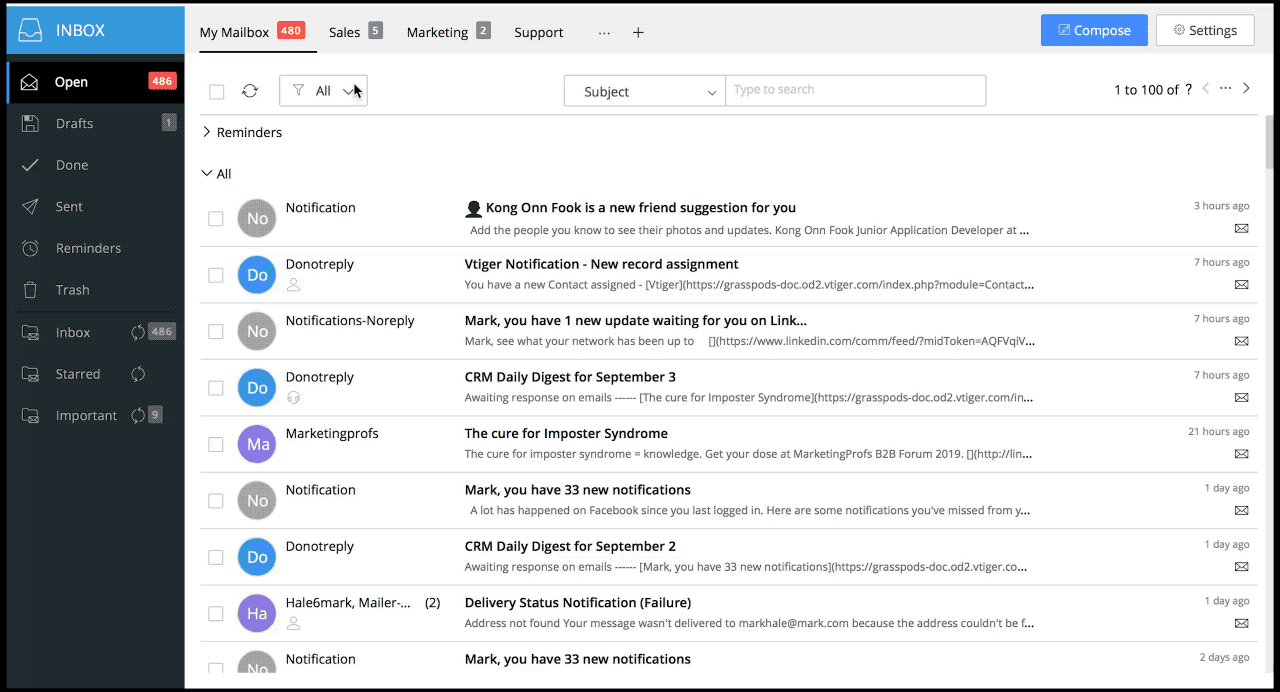
Task: Open the Compose email window
Action: 1094,30
